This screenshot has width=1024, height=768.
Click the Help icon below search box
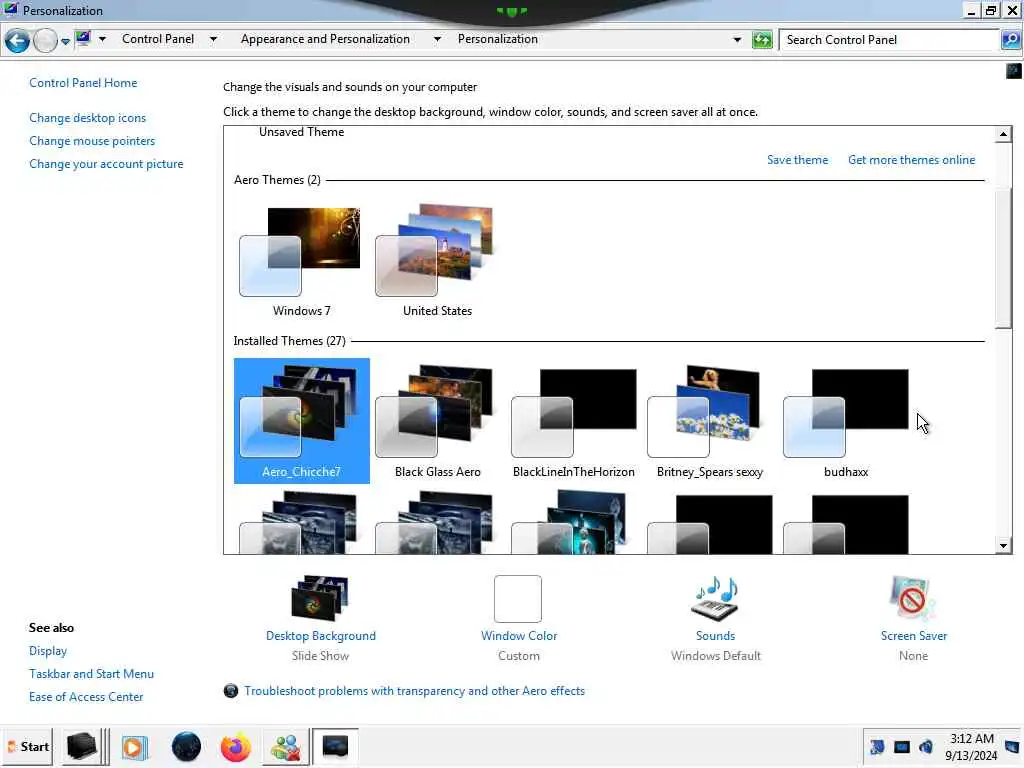1014,71
